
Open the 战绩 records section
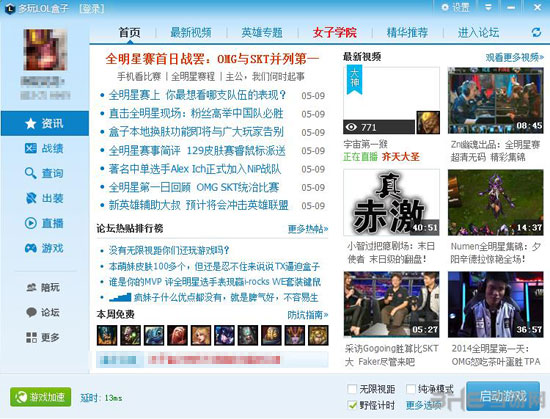point(45,148)
